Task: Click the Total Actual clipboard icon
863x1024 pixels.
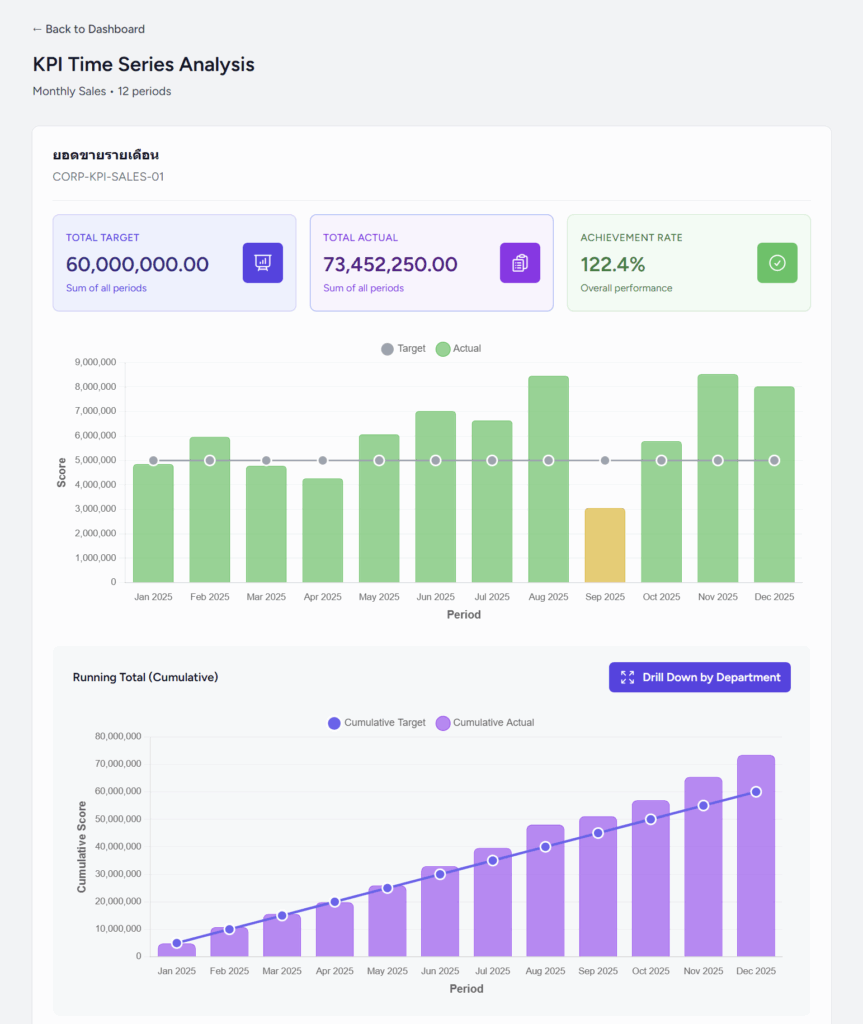Action: (x=520, y=263)
